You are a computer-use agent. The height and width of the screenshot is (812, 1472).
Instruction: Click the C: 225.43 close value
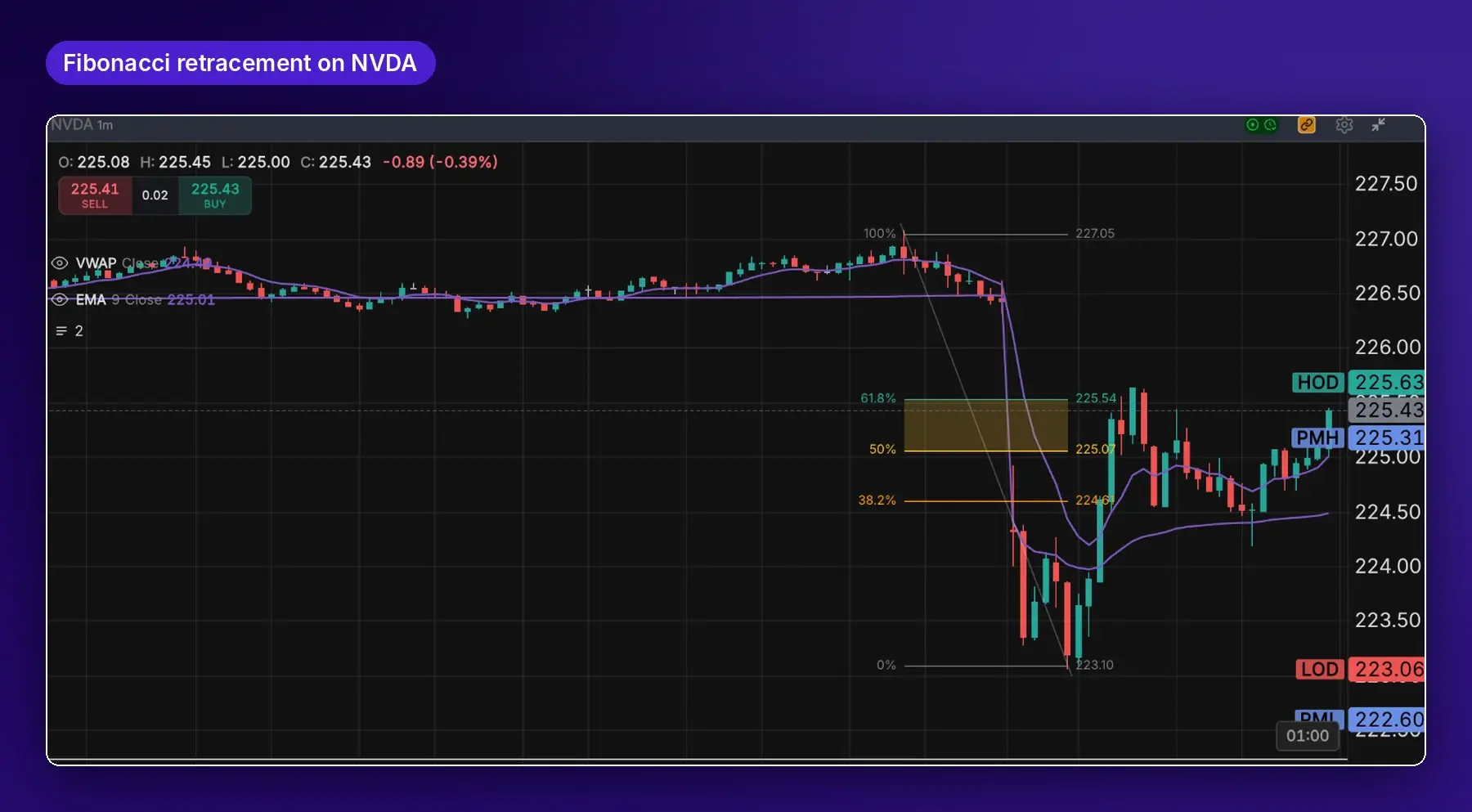[x=335, y=162]
